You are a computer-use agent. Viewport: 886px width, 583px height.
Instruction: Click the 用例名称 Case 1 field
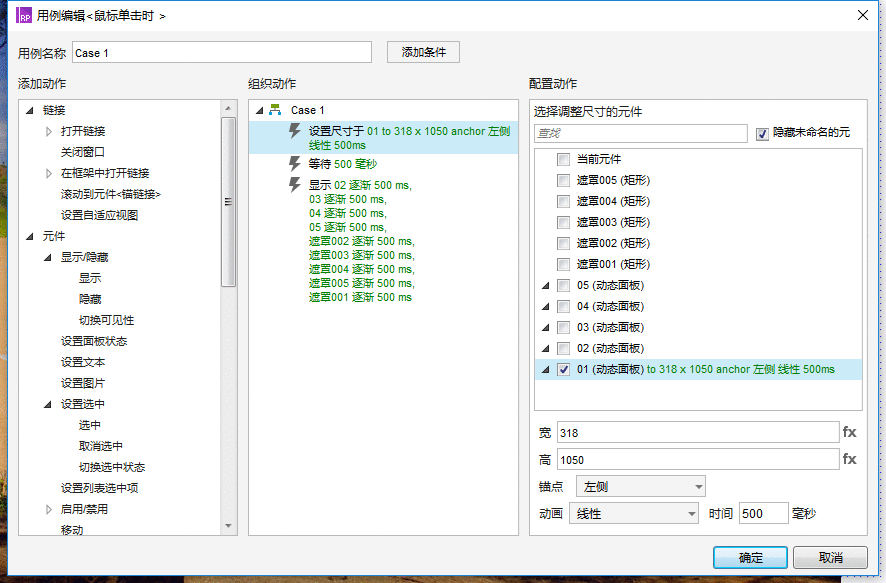(222, 53)
